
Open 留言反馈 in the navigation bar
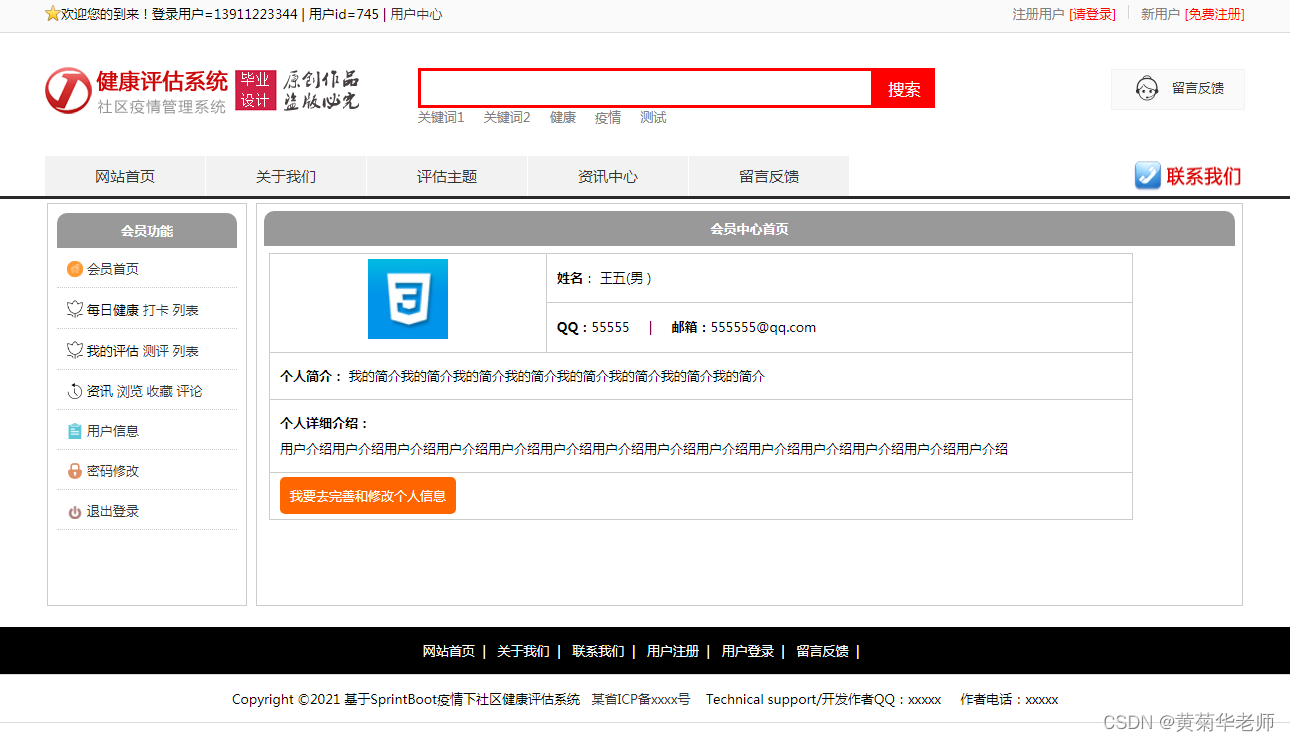pos(769,177)
